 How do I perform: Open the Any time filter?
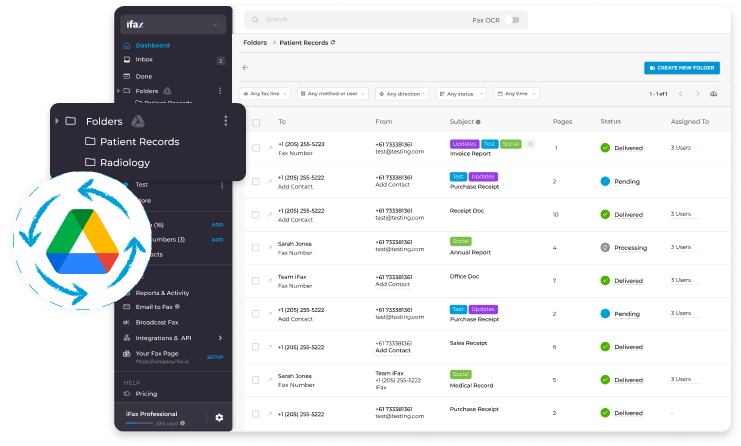pyautogui.click(x=517, y=94)
